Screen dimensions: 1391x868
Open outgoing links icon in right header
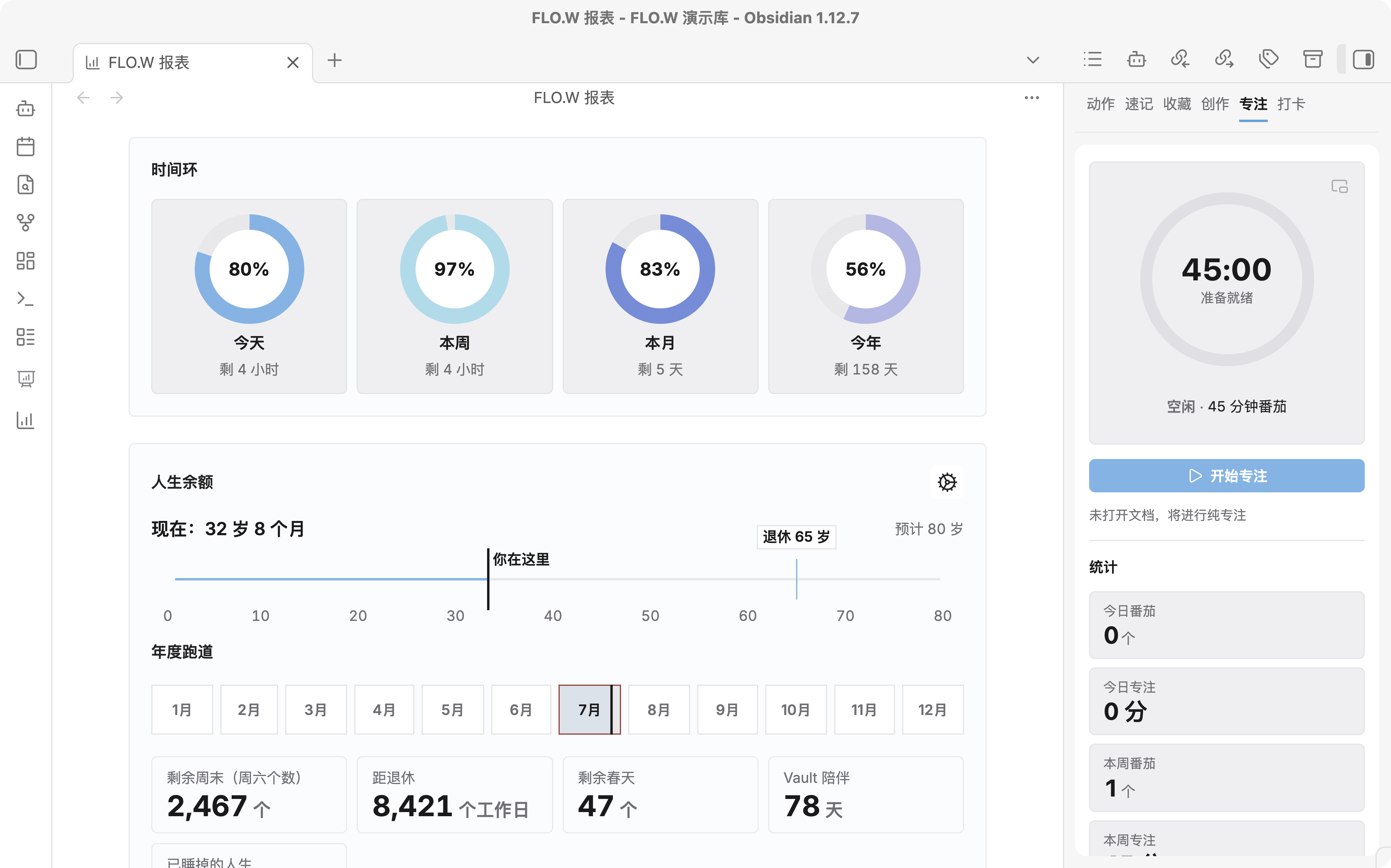(x=1225, y=59)
